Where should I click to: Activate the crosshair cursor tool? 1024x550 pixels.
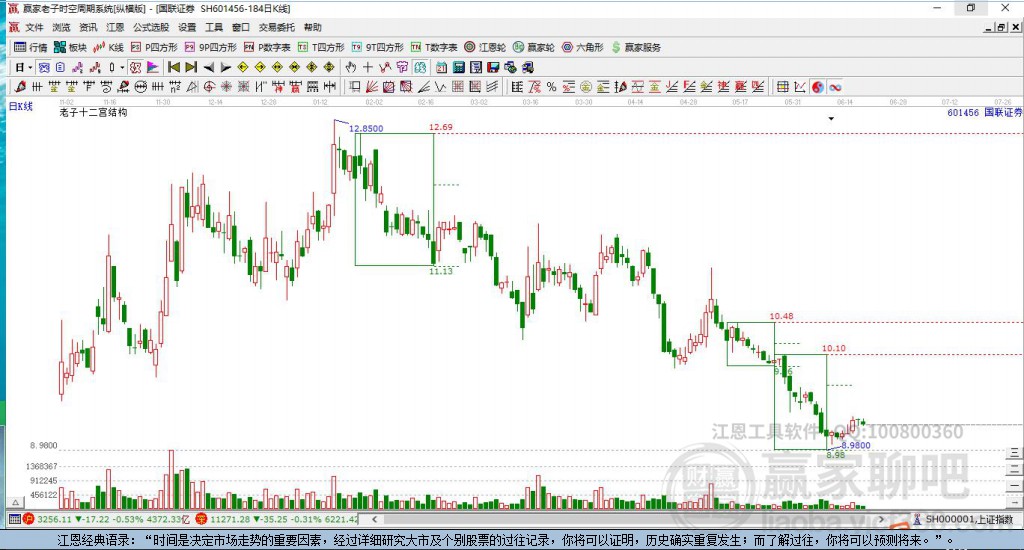tap(368, 67)
